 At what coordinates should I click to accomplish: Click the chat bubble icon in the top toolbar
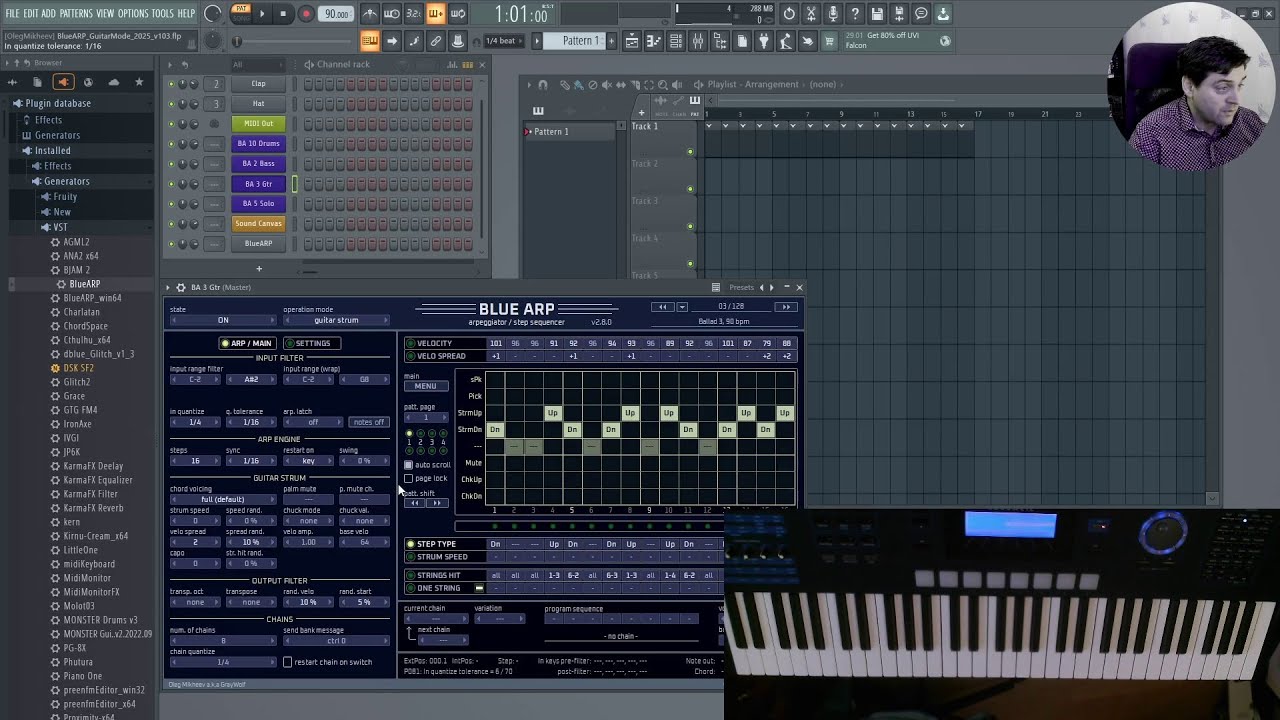click(921, 14)
